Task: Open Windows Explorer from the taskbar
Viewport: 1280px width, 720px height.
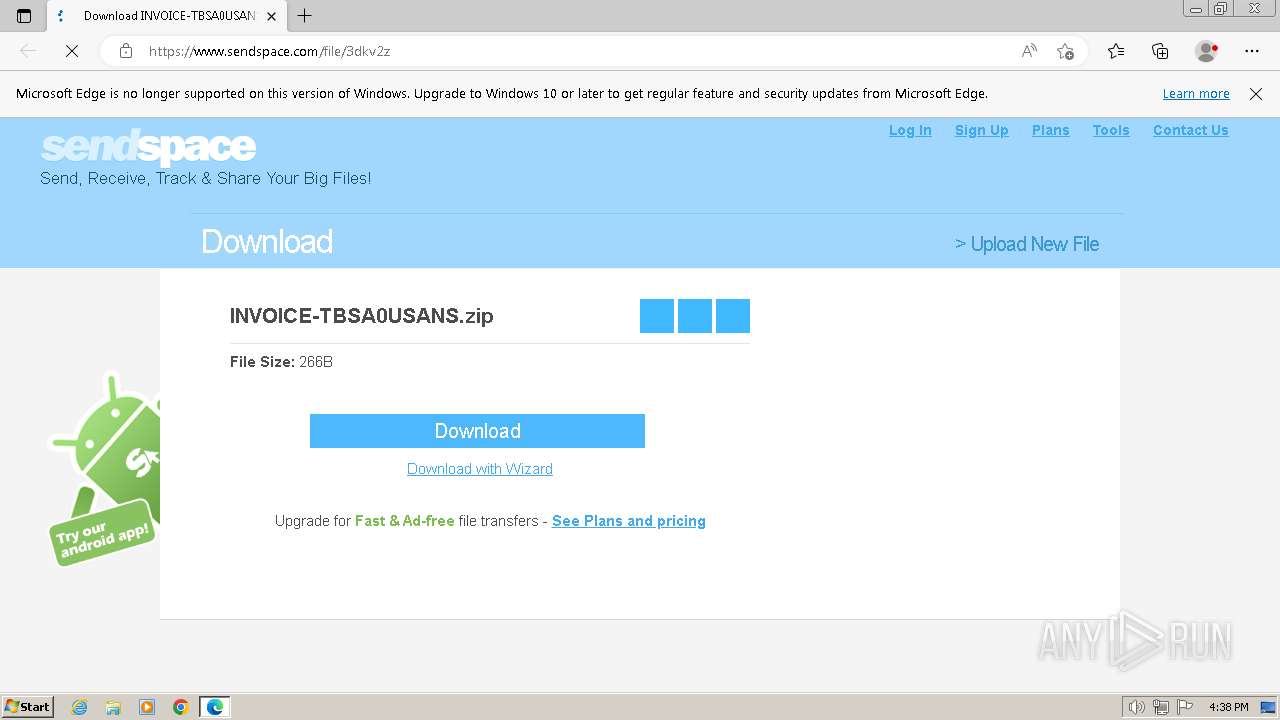Action: pos(113,707)
